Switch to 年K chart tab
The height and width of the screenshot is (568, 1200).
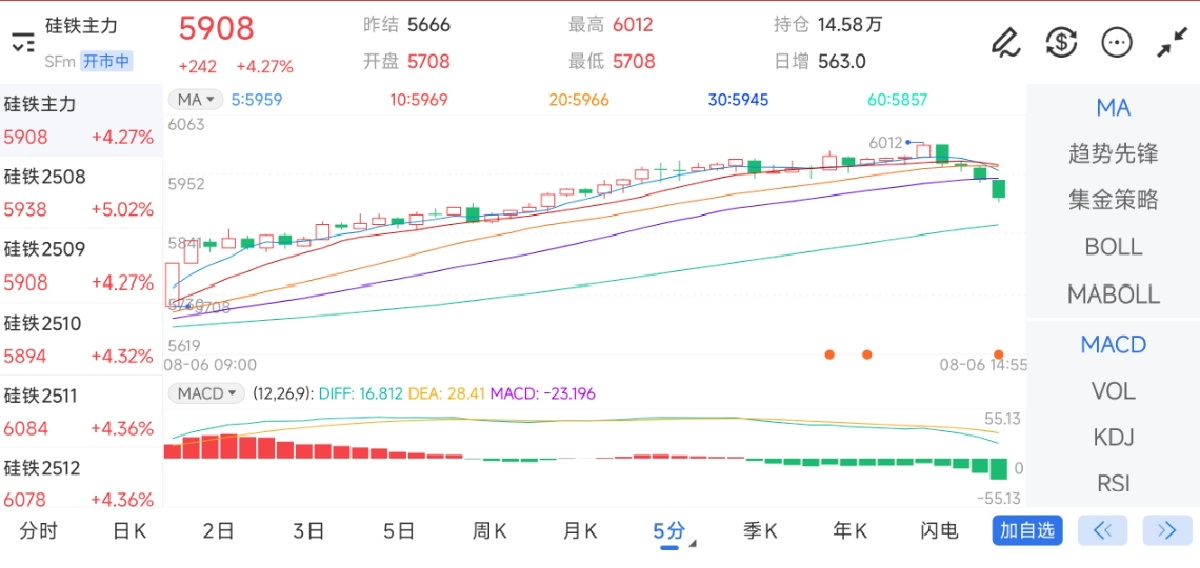[x=850, y=531]
